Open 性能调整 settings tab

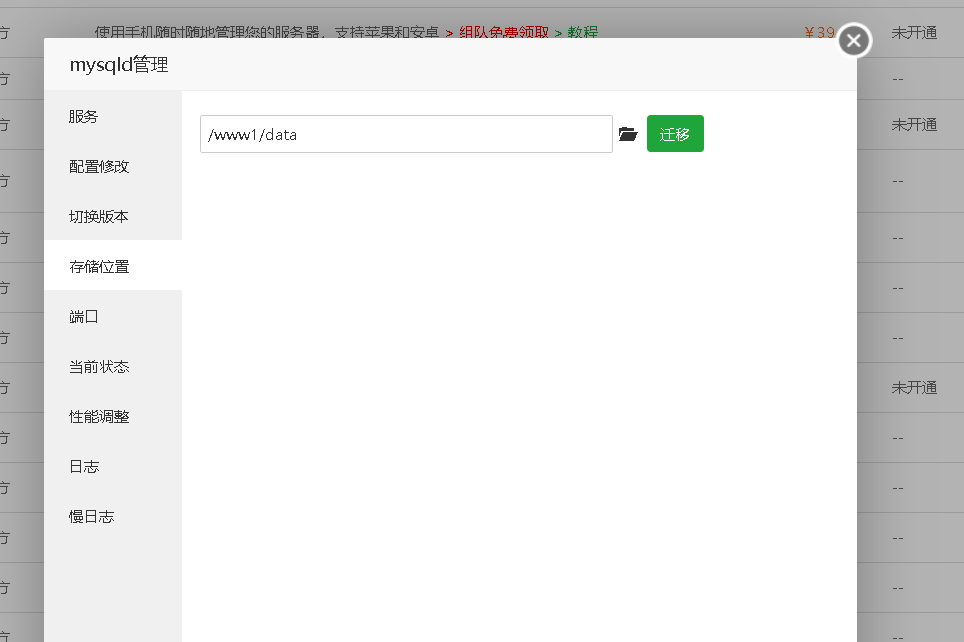(113, 416)
